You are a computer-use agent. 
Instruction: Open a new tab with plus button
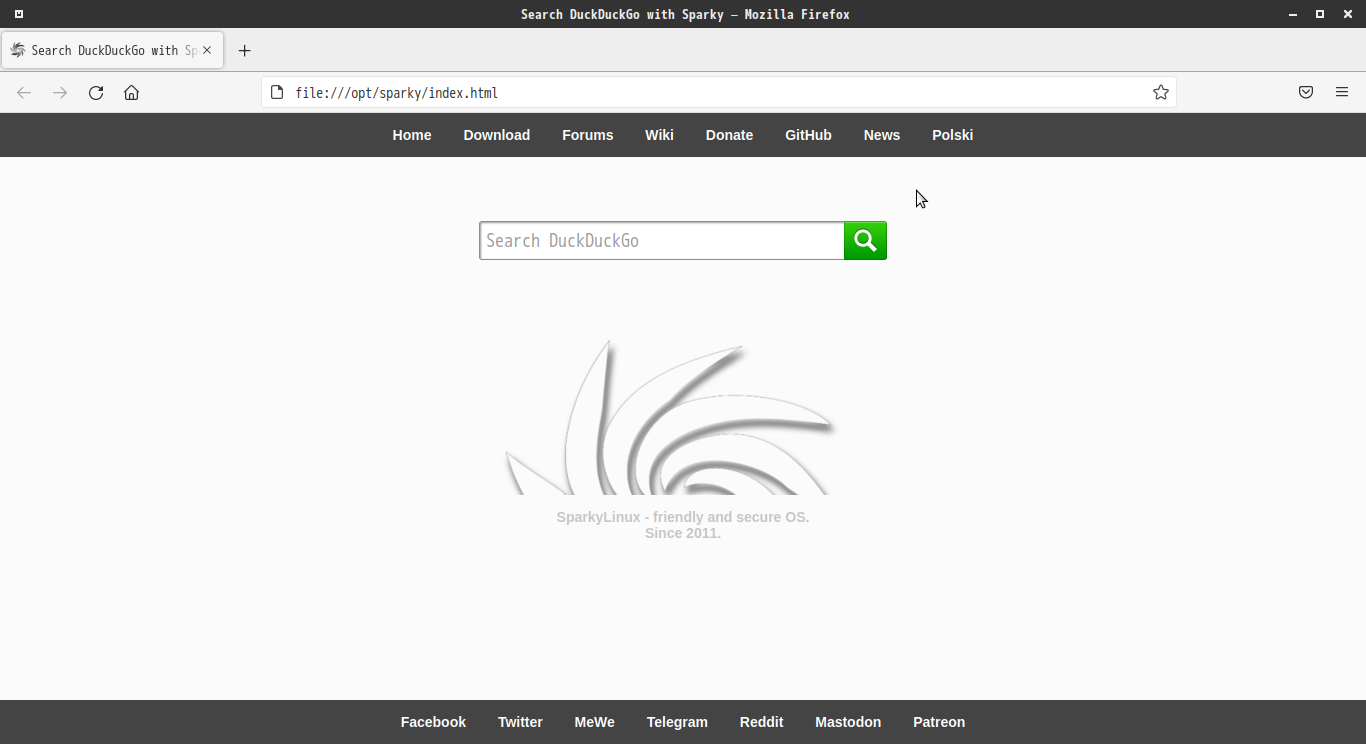point(244,51)
